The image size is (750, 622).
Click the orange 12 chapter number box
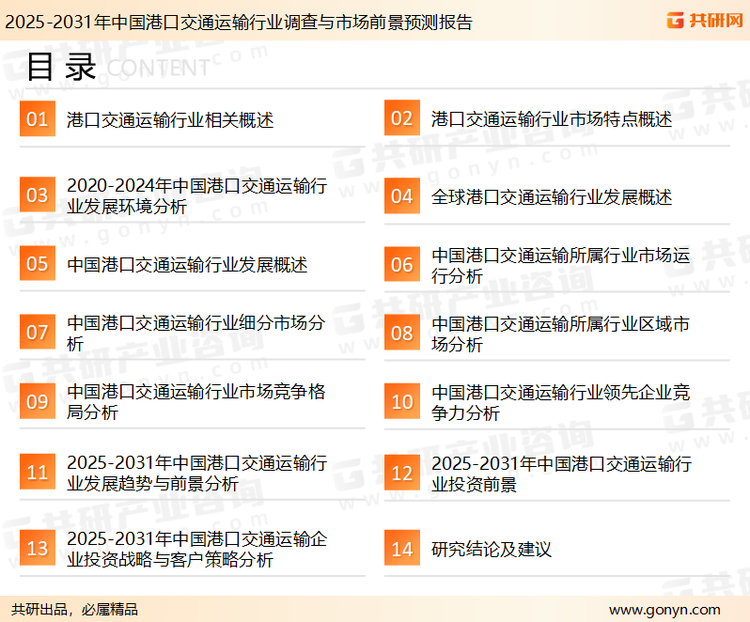tap(402, 473)
